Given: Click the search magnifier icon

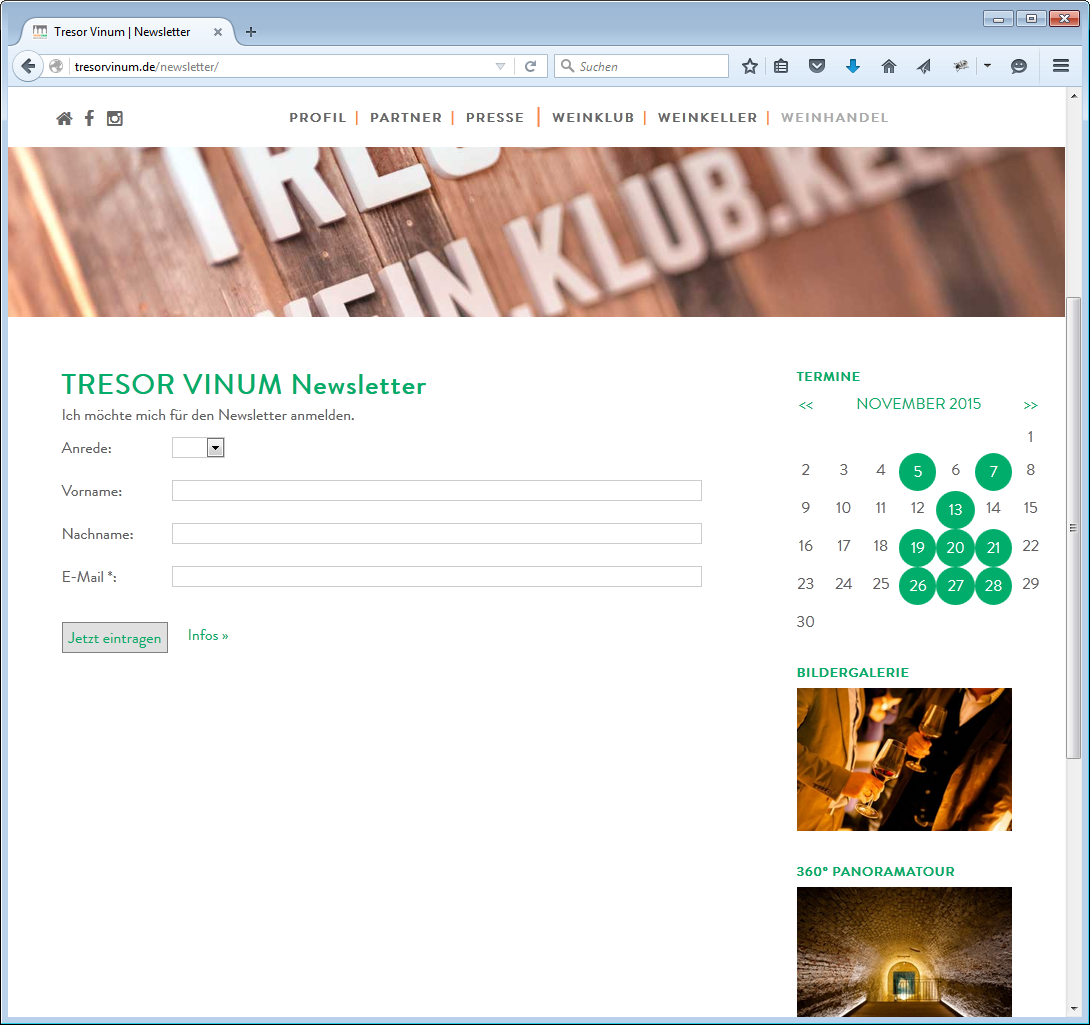Looking at the screenshot, I should pyautogui.click(x=567, y=66).
